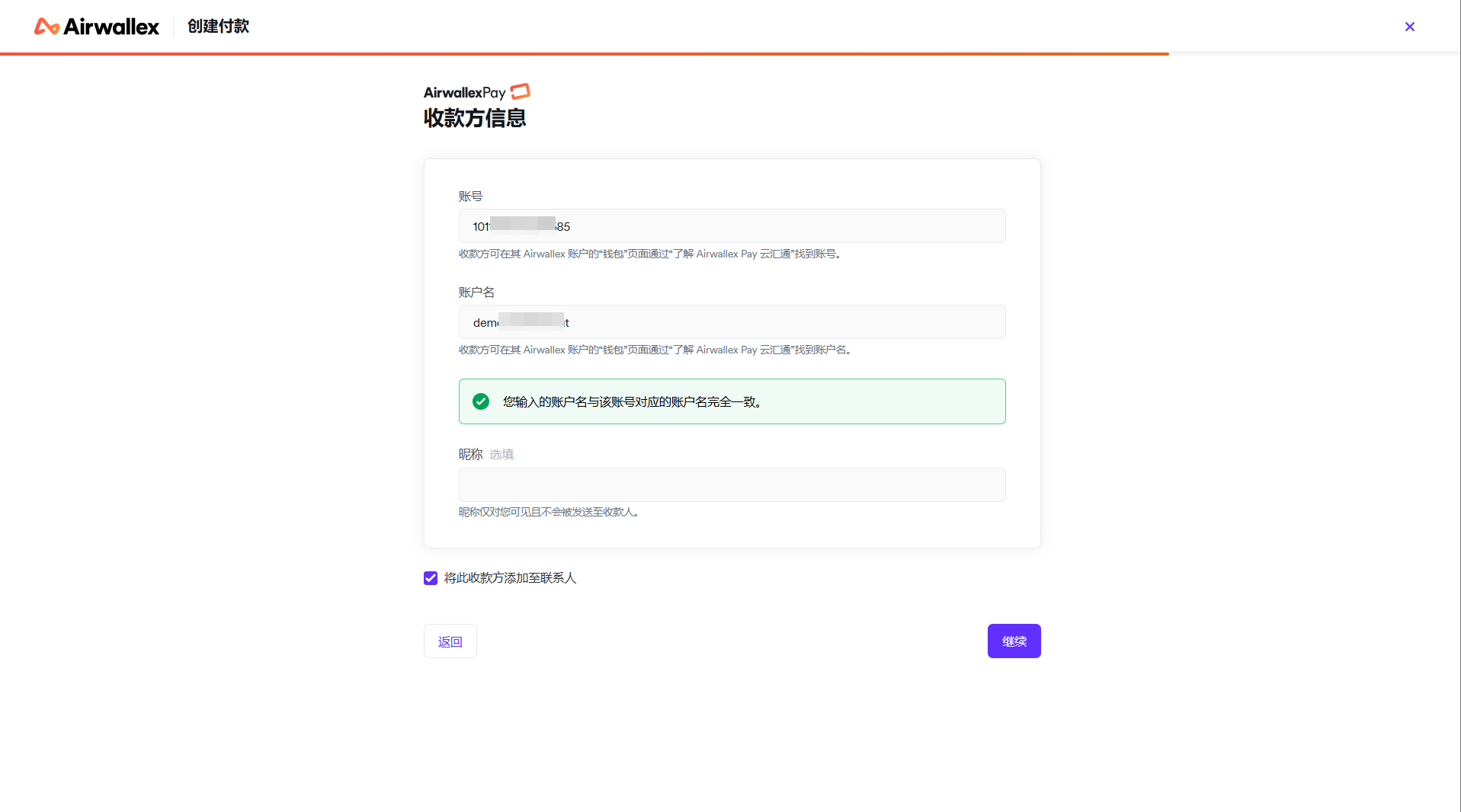Click the 昵称 field label

pos(470,455)
